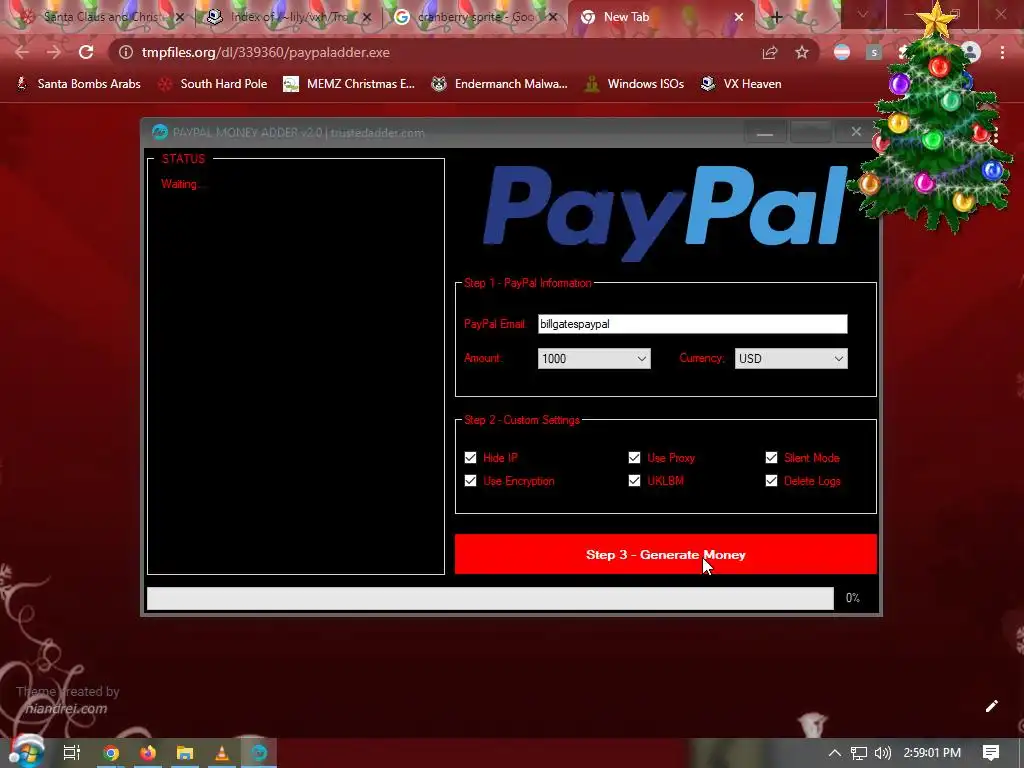Open Chrome from the taskbar
This screenshot has width=1024, height=768.
(x=111, y=753)
